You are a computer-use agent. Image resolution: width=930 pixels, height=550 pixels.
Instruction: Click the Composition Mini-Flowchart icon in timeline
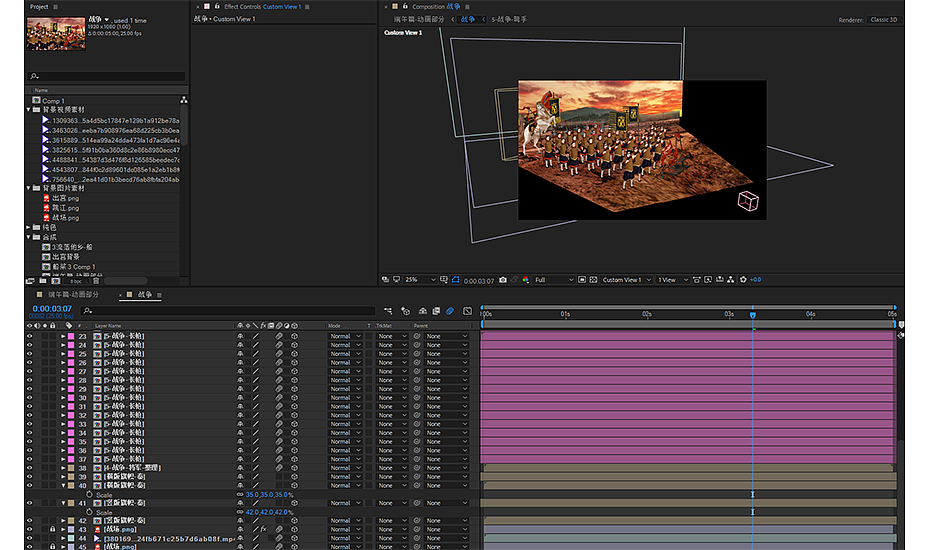tap(389, 311)
